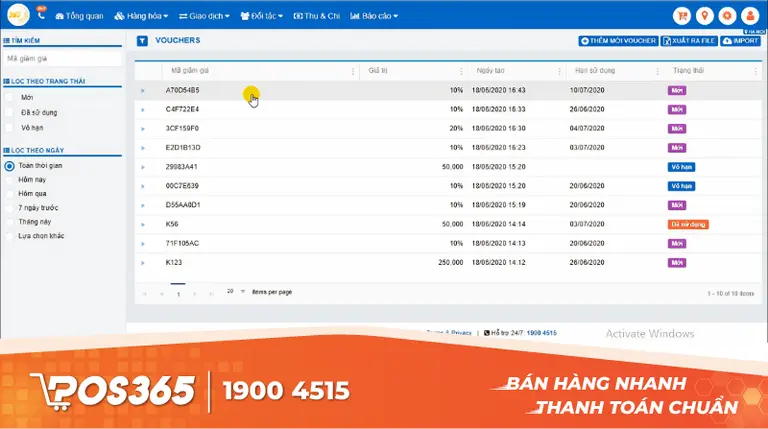
Task: Select the Tháng này date filter
Action: point(9,222)
